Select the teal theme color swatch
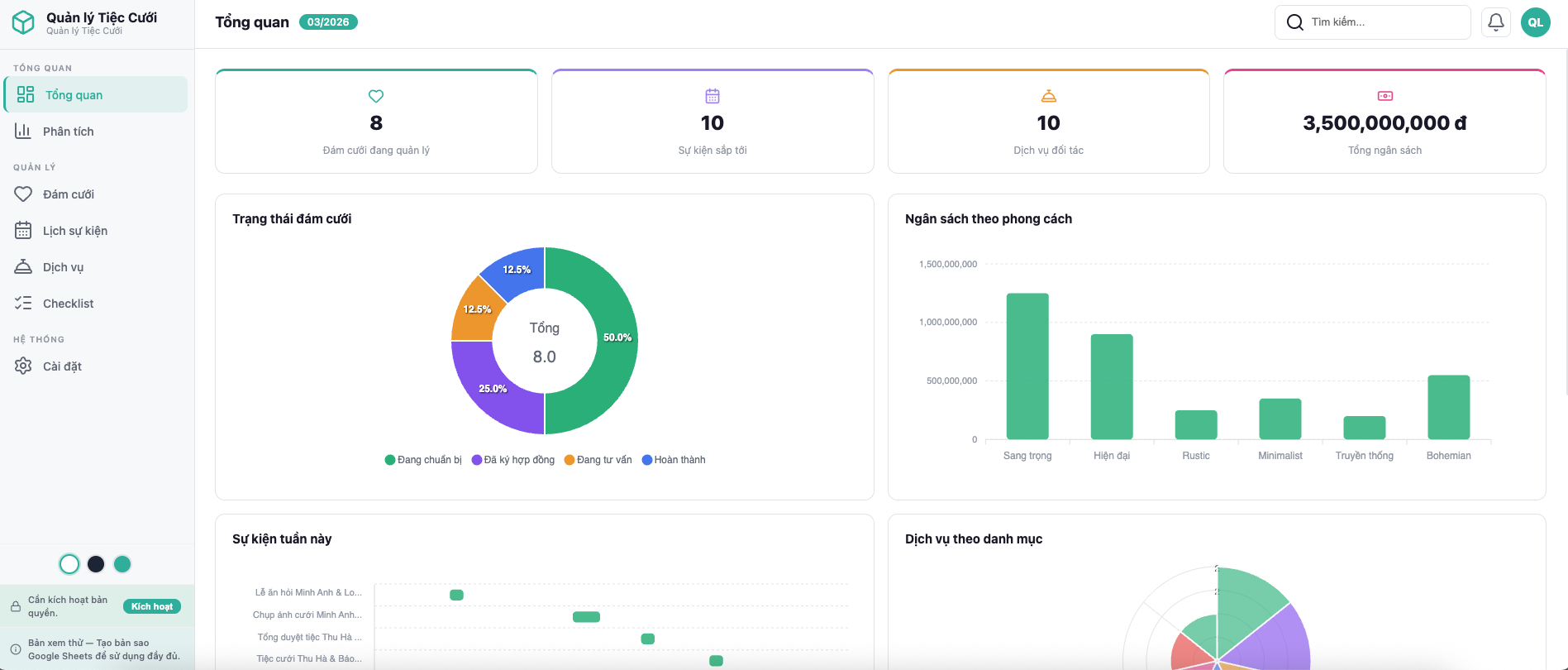 click(122, 564)
